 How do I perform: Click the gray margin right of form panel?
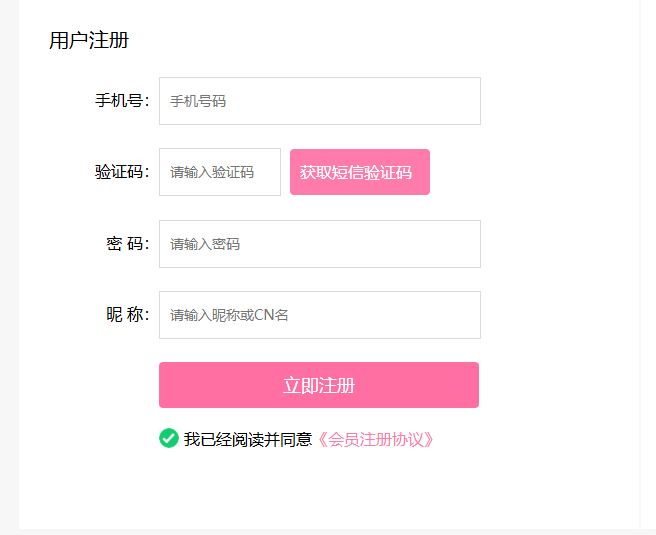[648, 268]
